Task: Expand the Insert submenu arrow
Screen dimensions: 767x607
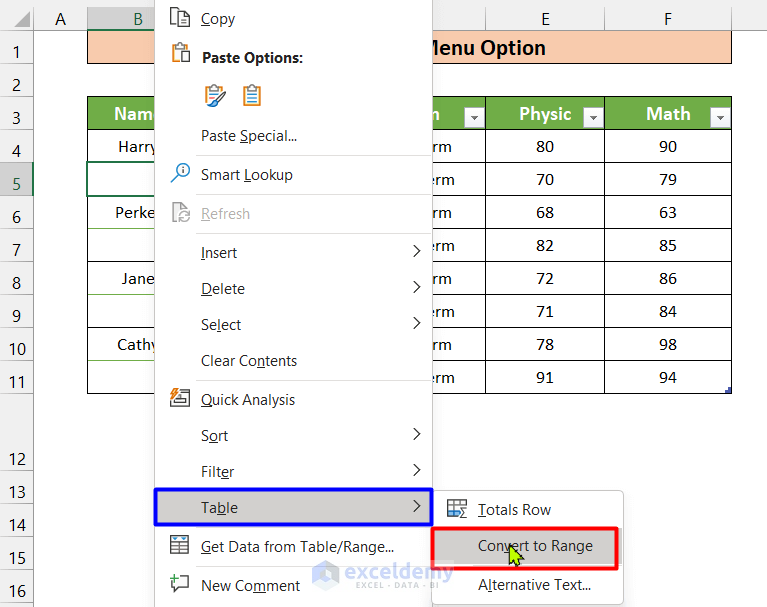Action: [416, 253]
